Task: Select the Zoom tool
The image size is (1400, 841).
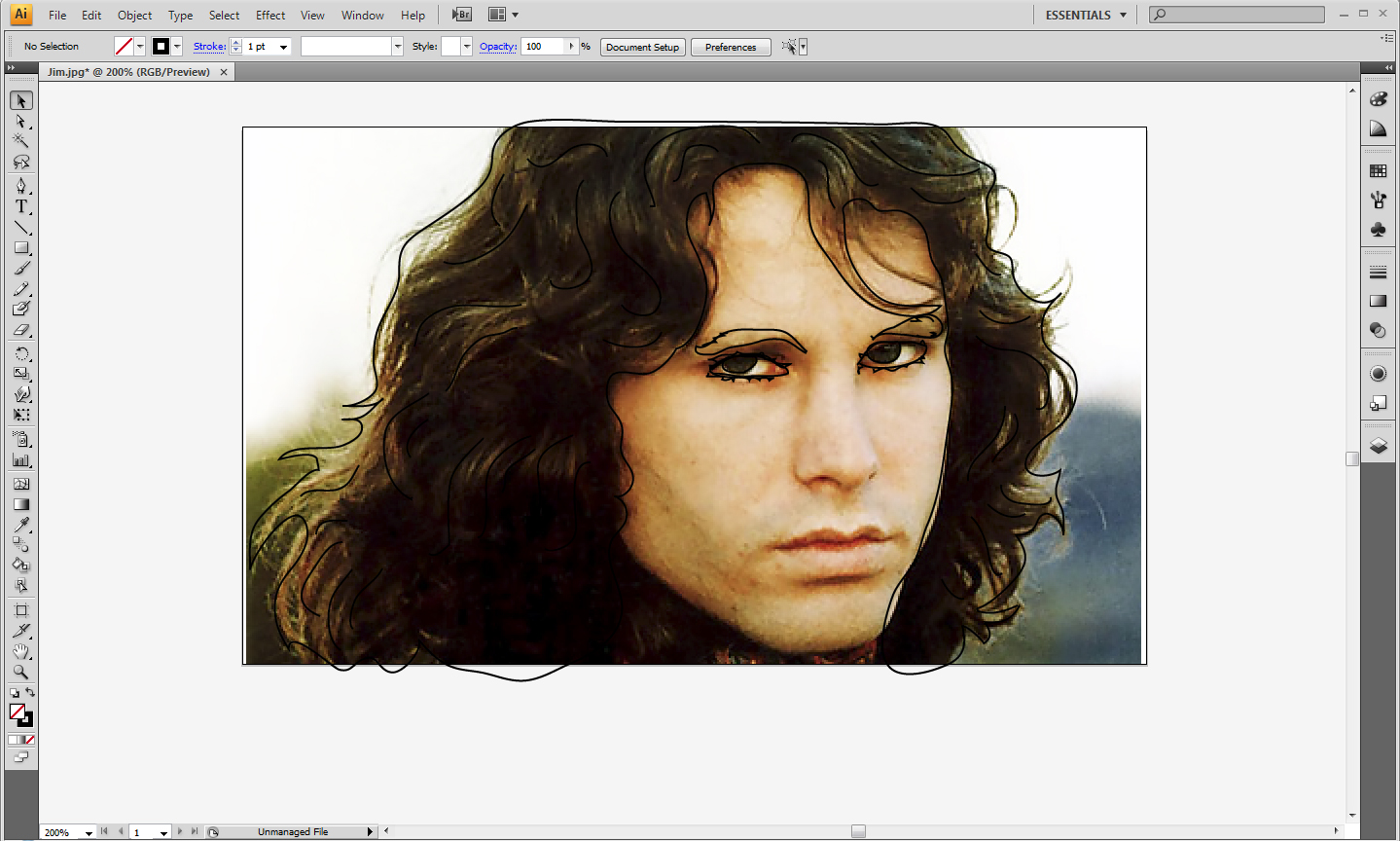Action: coord(21,672)
